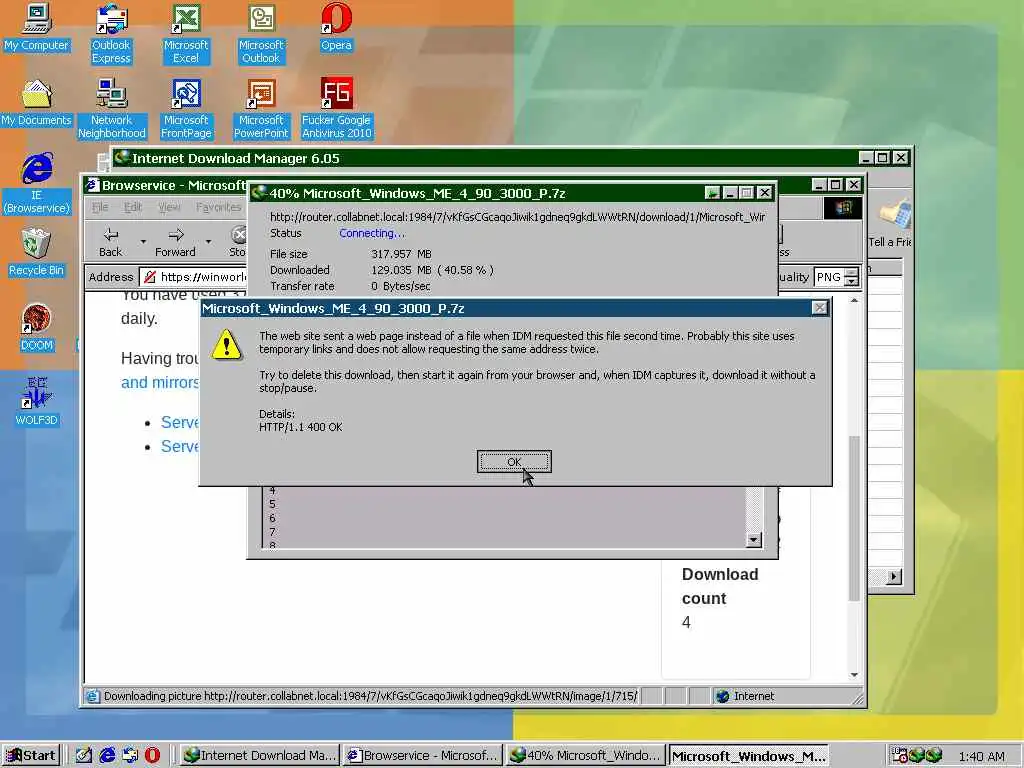Click the Show Desktop quick launch icon
This screenshot has height=768, width=1024.
click(x=84, y=756)
